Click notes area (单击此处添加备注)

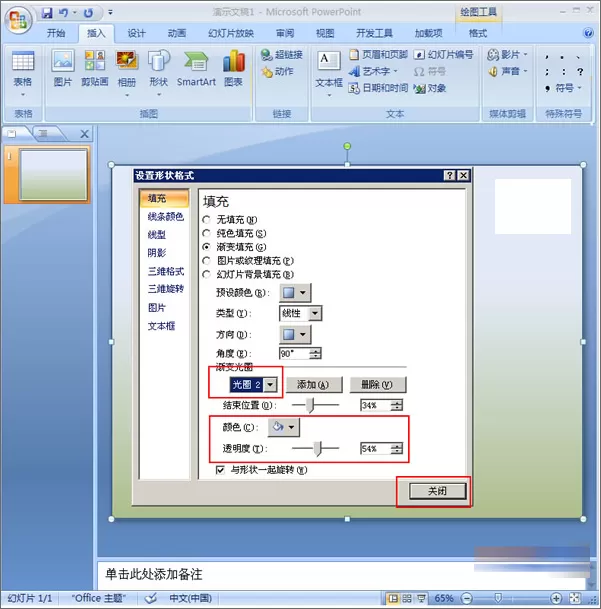click(x=154, y=574)
